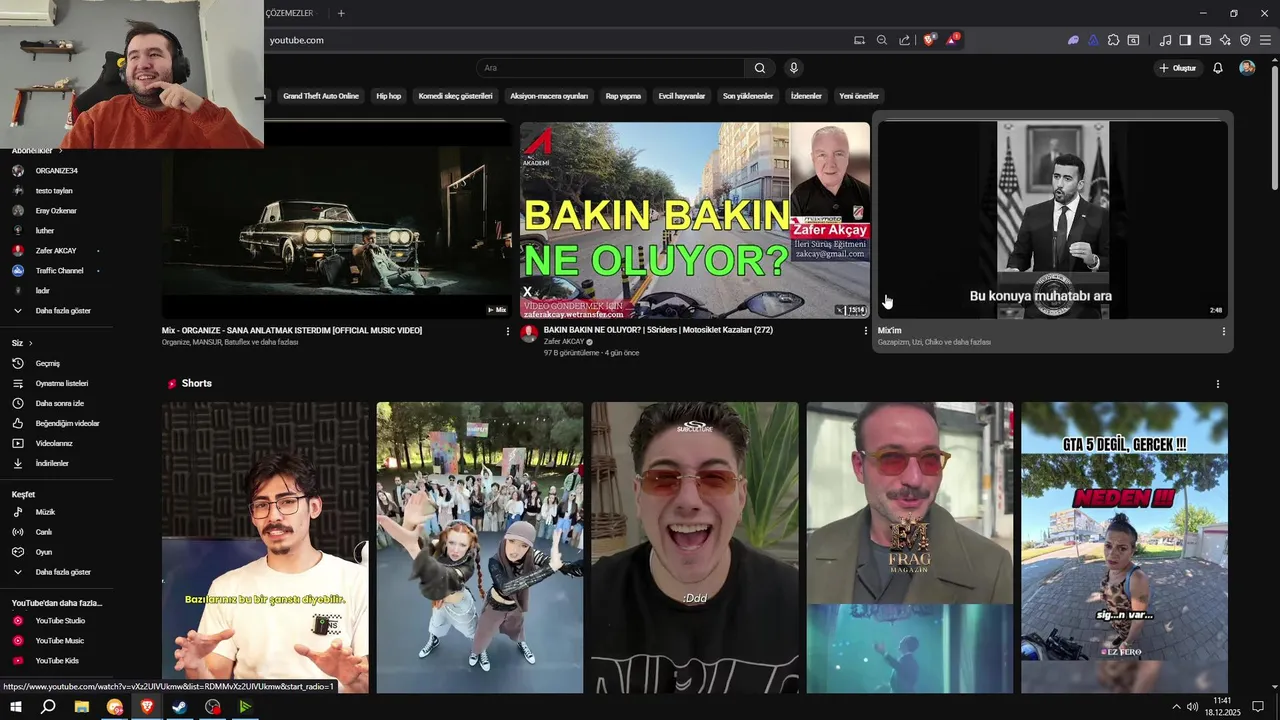
Task: Open the GTA 5 DEĞİL, GERÇEK Short
Action: tap(1124, 547)
